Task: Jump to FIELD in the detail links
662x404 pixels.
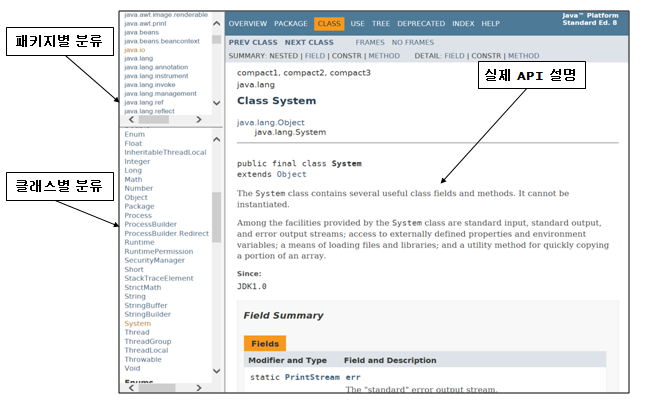Action: 454,56
